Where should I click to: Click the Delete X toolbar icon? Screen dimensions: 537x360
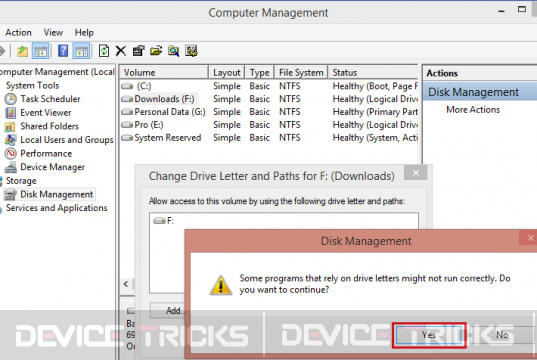click(121, 51)
